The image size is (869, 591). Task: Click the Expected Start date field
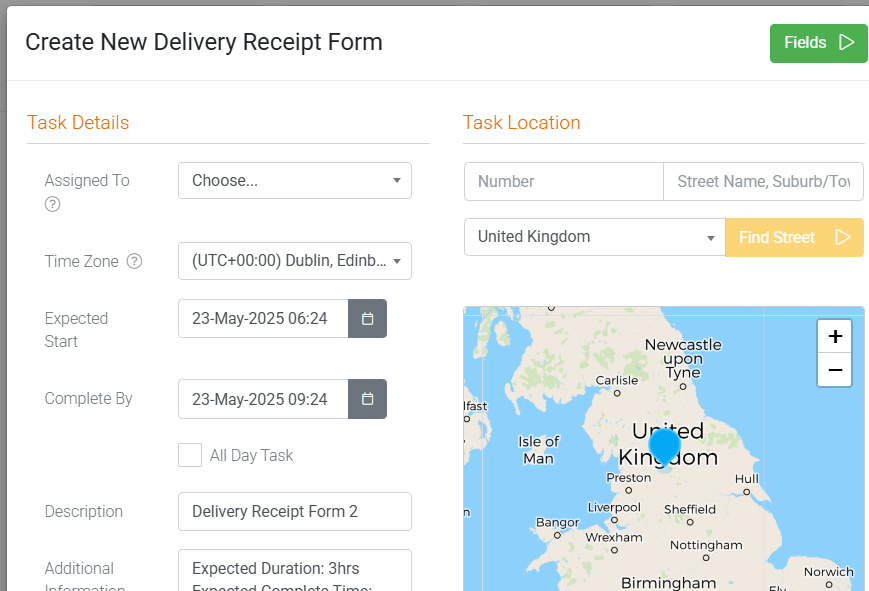coord(263,319)
